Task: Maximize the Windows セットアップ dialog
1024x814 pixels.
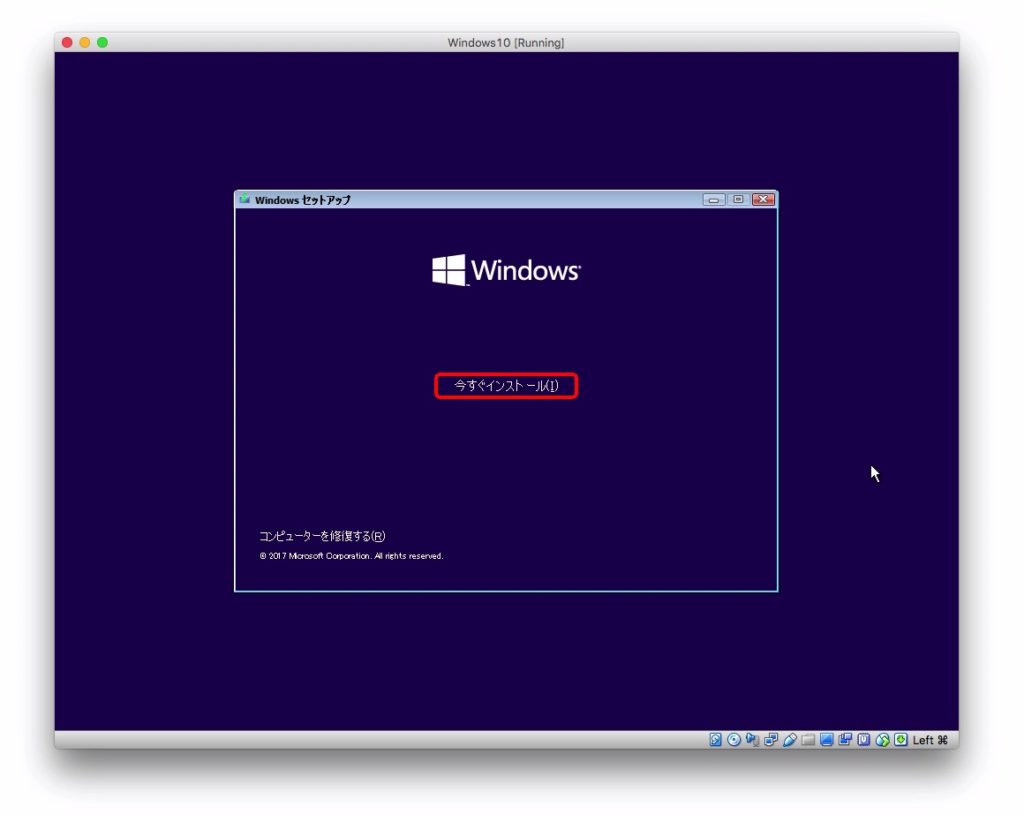Action: pyautogui.click(x=738, y=199)
